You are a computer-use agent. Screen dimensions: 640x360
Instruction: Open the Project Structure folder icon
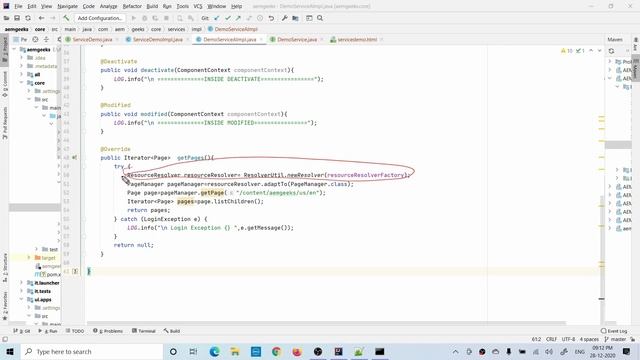pos(295,18)
